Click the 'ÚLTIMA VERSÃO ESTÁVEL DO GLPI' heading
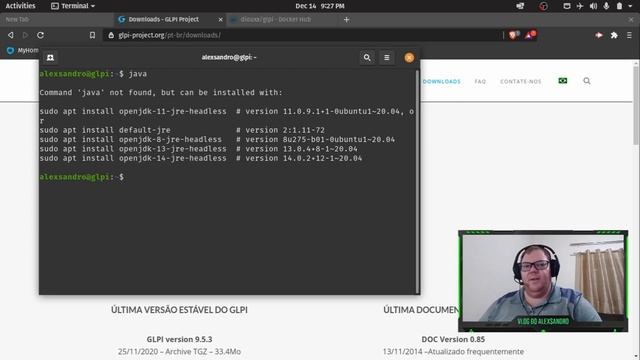The width and height of the screenshot is (640, 360). (179, 310)
